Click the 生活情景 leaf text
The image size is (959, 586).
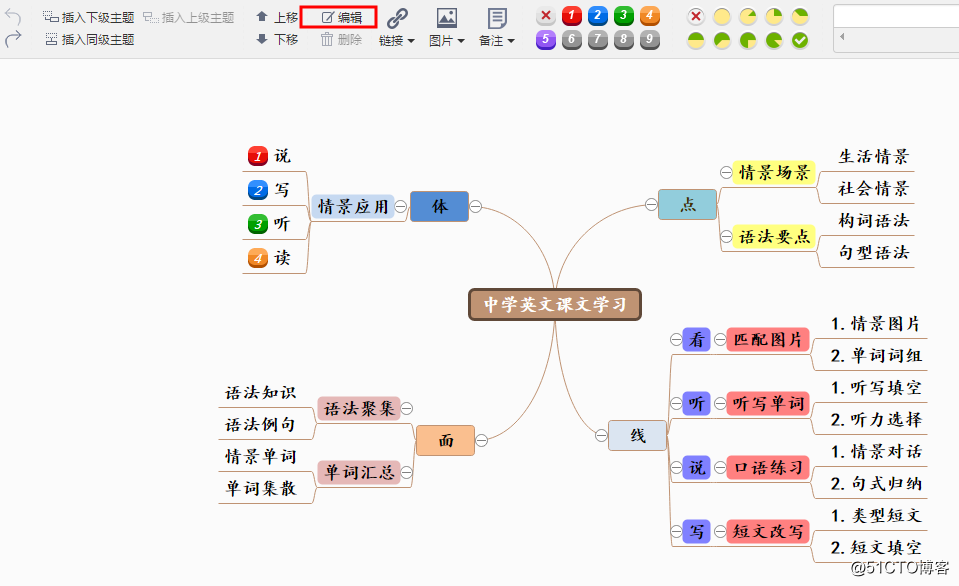pyautogui.click(x=873, y=157)
